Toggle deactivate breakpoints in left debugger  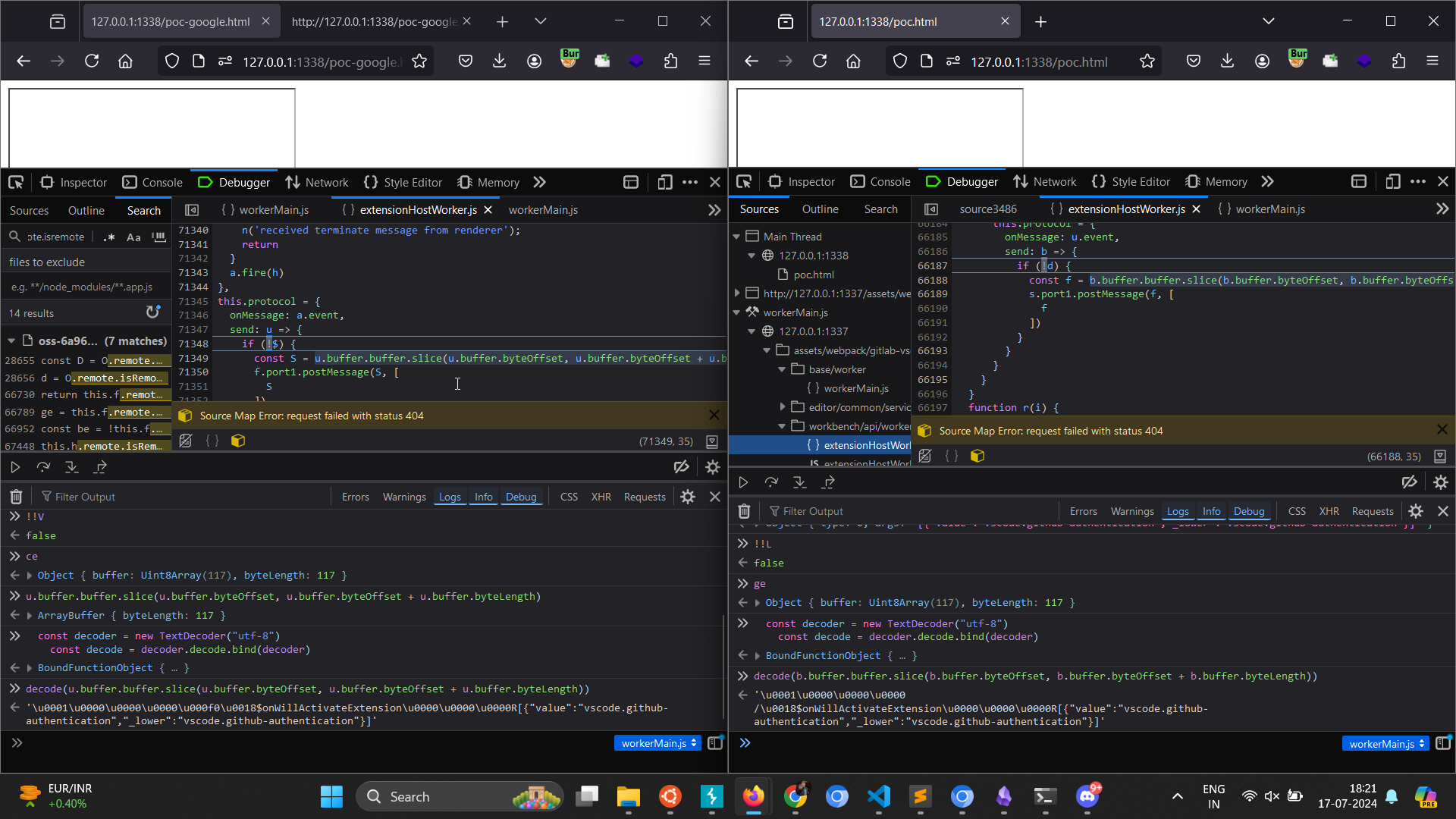(x=681, y=467)
